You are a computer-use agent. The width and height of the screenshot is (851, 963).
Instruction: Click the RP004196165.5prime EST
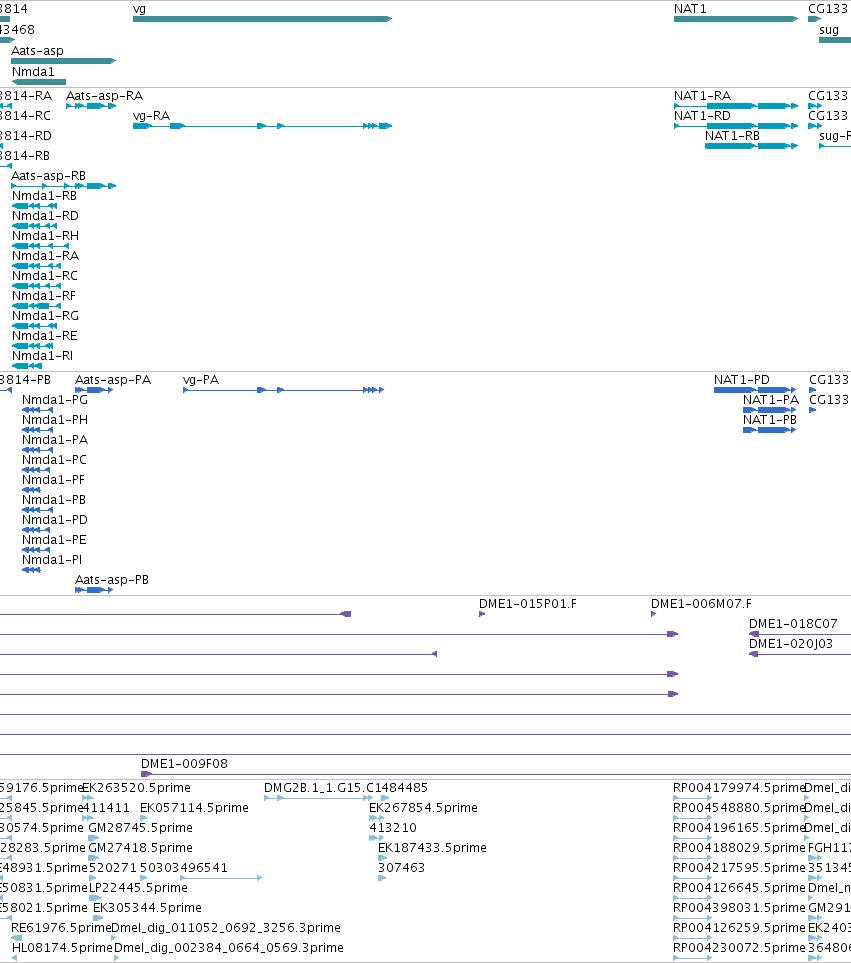click(693, 838)
